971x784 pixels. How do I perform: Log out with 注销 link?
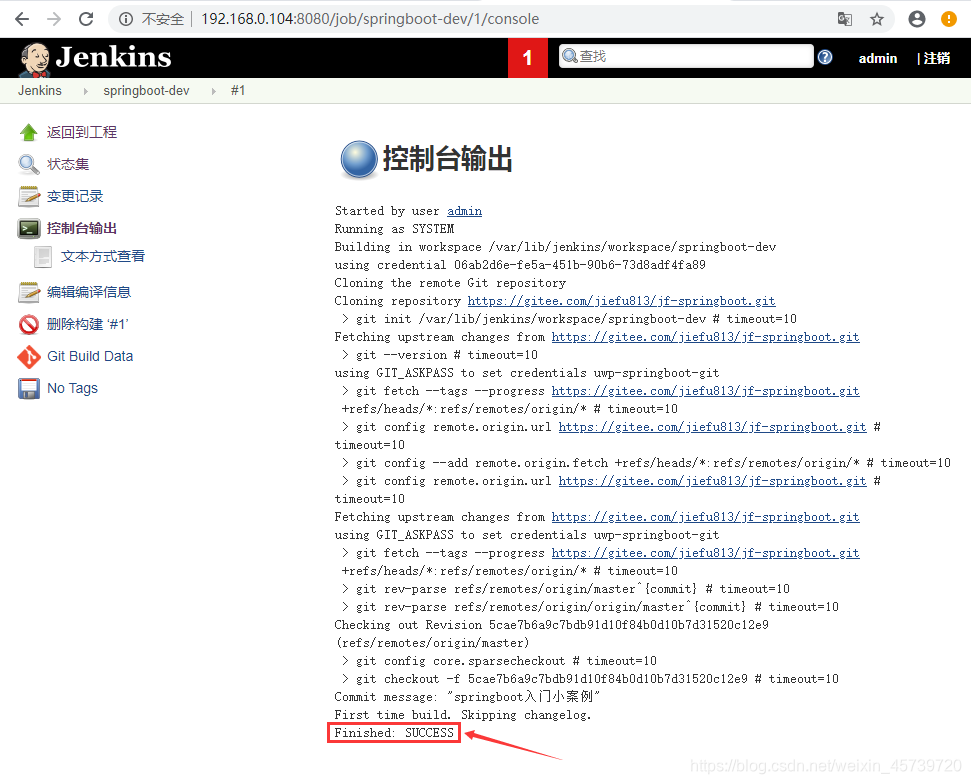pos(936,58)
